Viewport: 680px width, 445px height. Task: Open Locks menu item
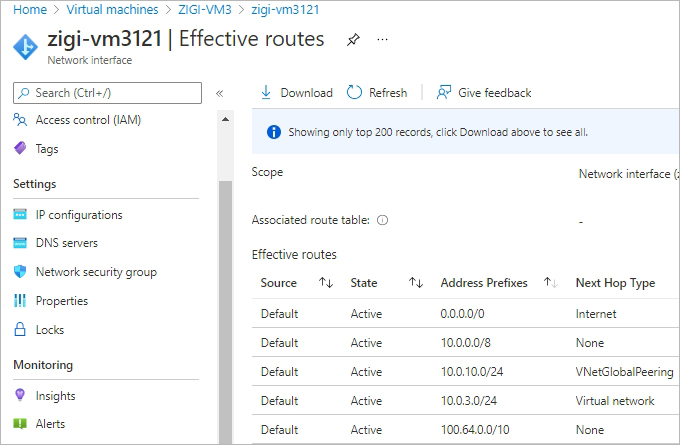(x=50, y=330)
